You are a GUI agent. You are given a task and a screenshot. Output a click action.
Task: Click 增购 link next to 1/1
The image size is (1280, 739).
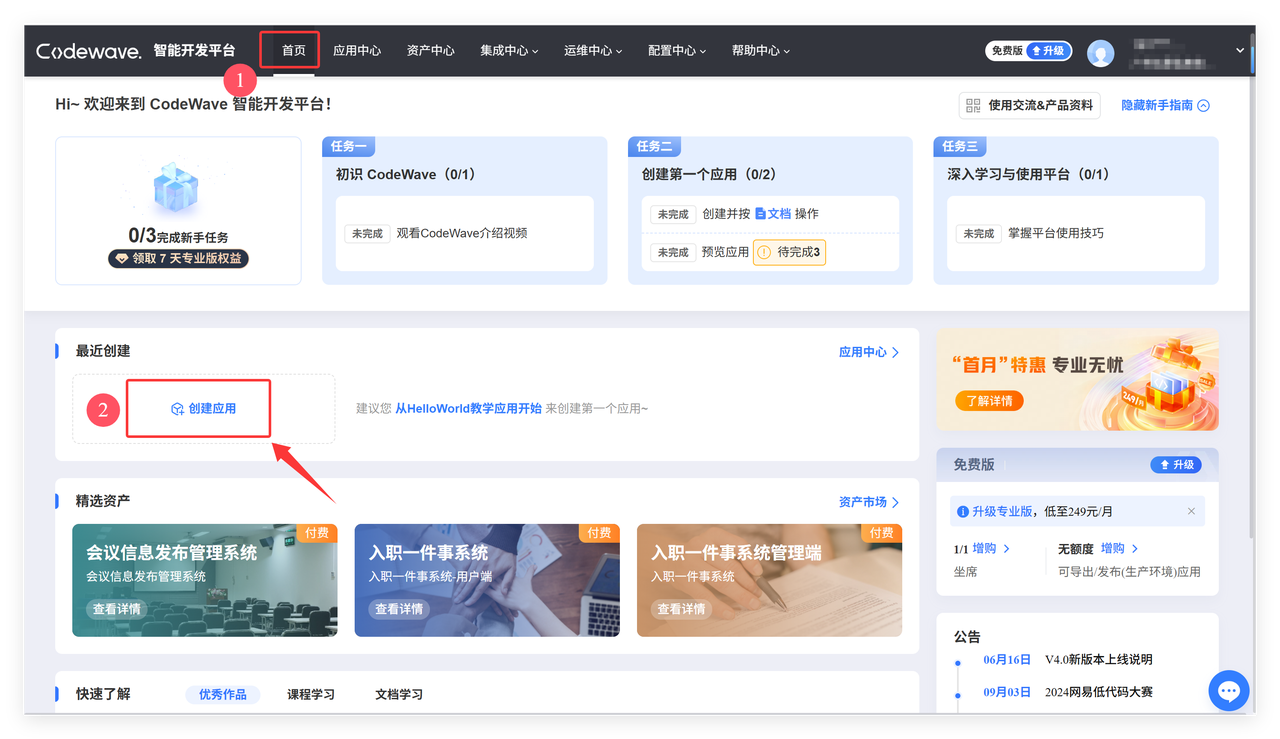pos(991,549)
